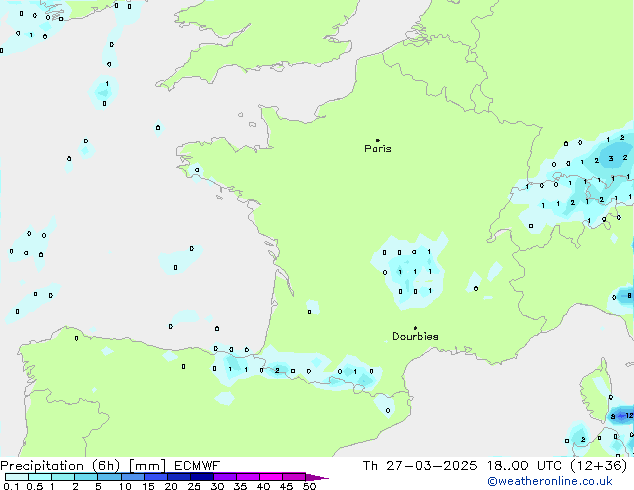The width and height of the screenshot is (634, 490).
Task: Click the 12 mm precipitation value near Corsica
Action: coord(627,415)
